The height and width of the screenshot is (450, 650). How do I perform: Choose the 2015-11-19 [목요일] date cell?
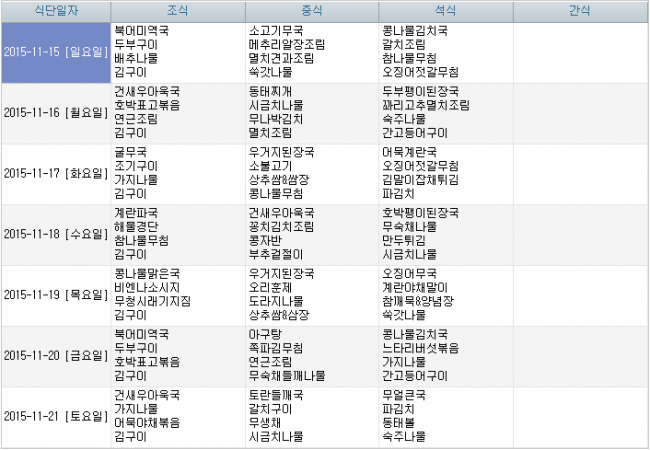pos(55,294)
